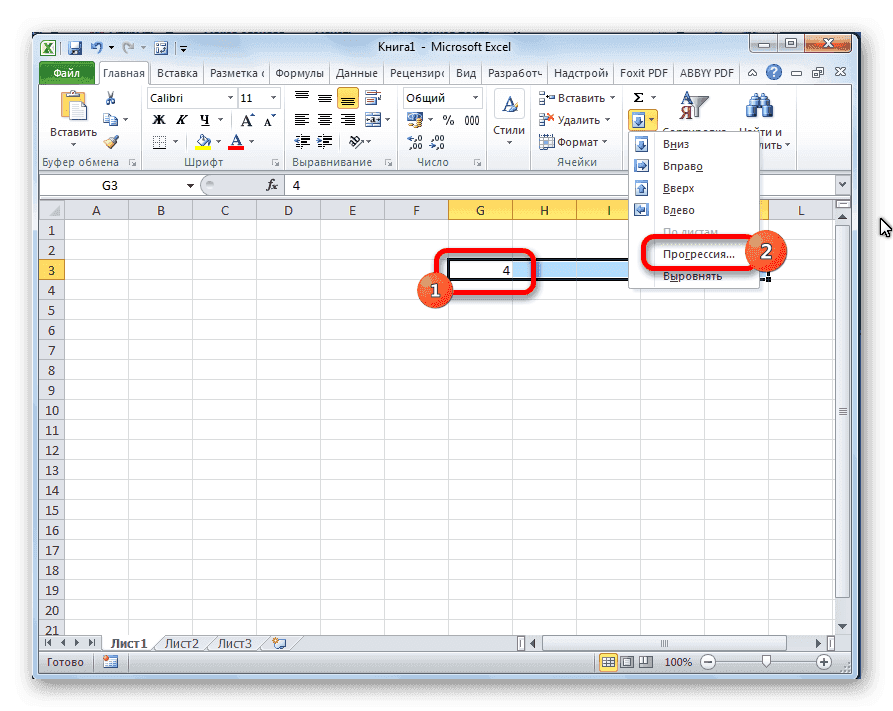Image resolution: width=893 pixels, height=711 pixels.
Task: Click the zoom level slider
Action: coord(766,662)
